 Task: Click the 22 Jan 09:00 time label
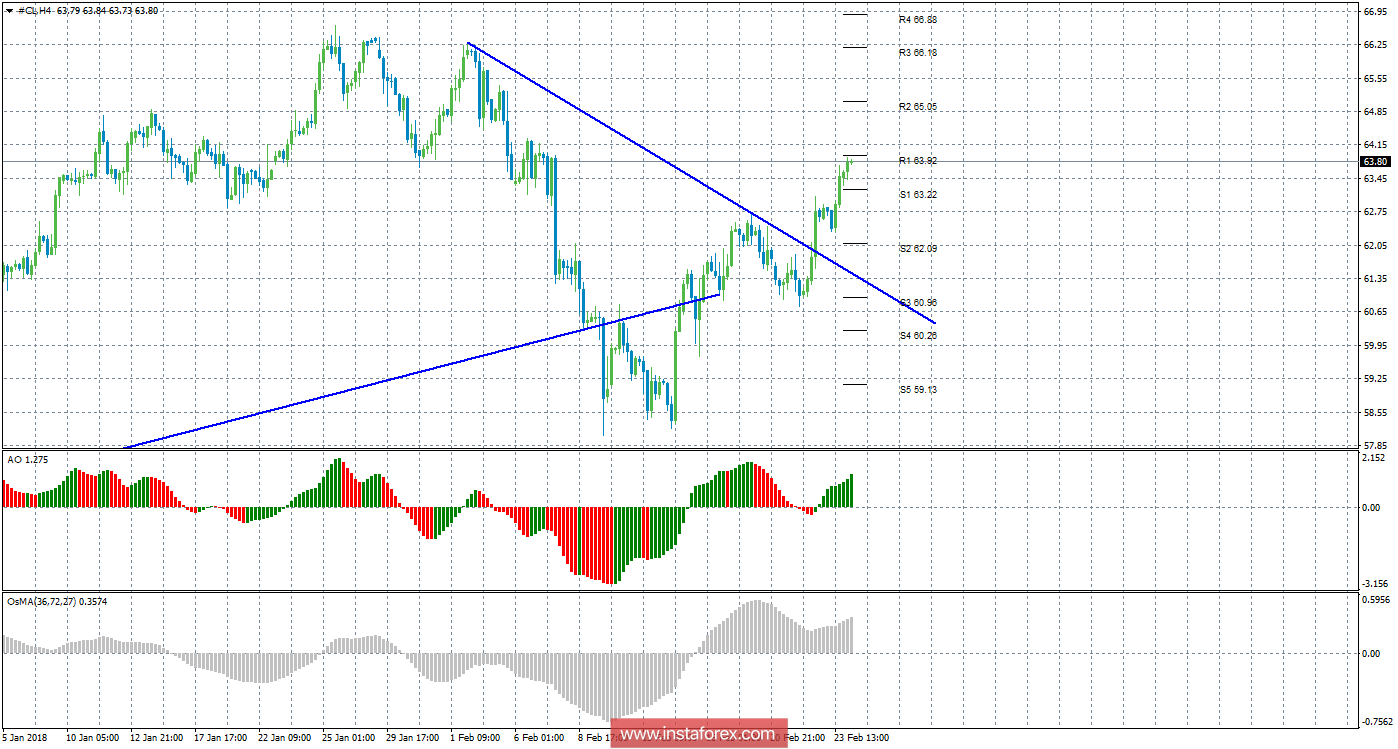click(284, 738)
